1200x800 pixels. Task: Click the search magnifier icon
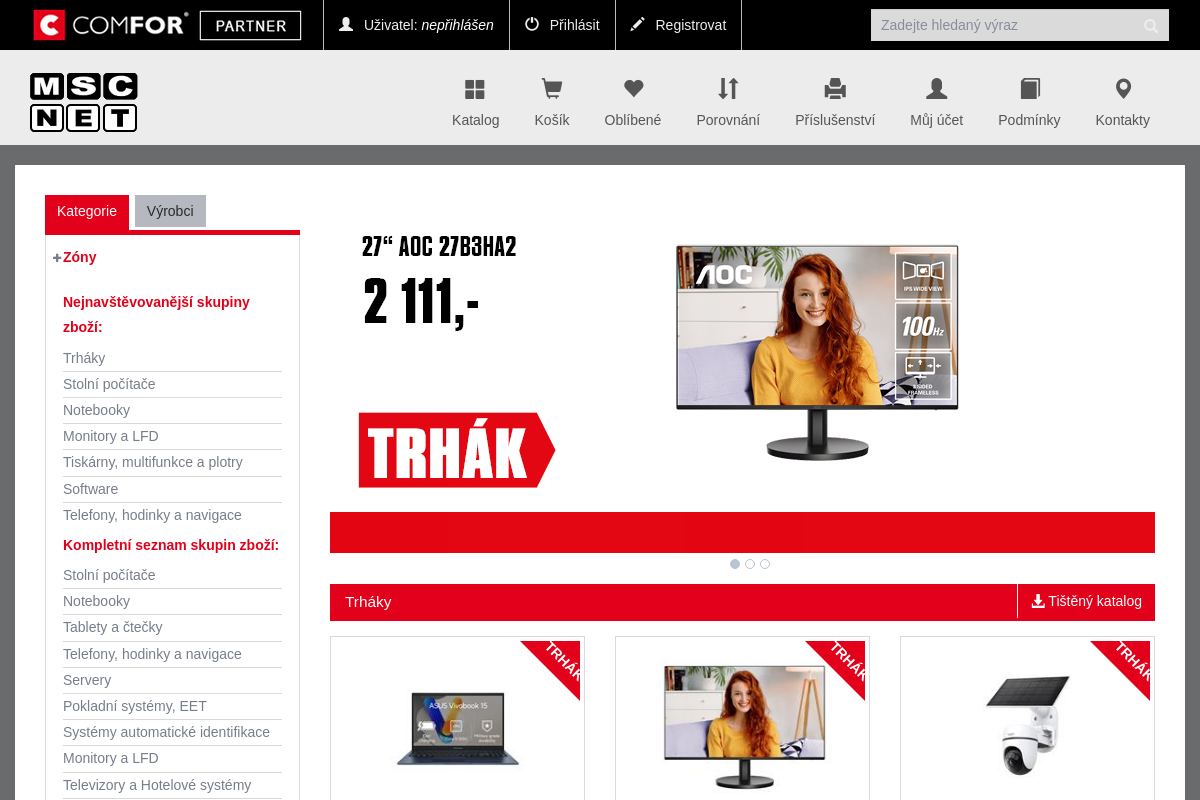point(1151,25)
